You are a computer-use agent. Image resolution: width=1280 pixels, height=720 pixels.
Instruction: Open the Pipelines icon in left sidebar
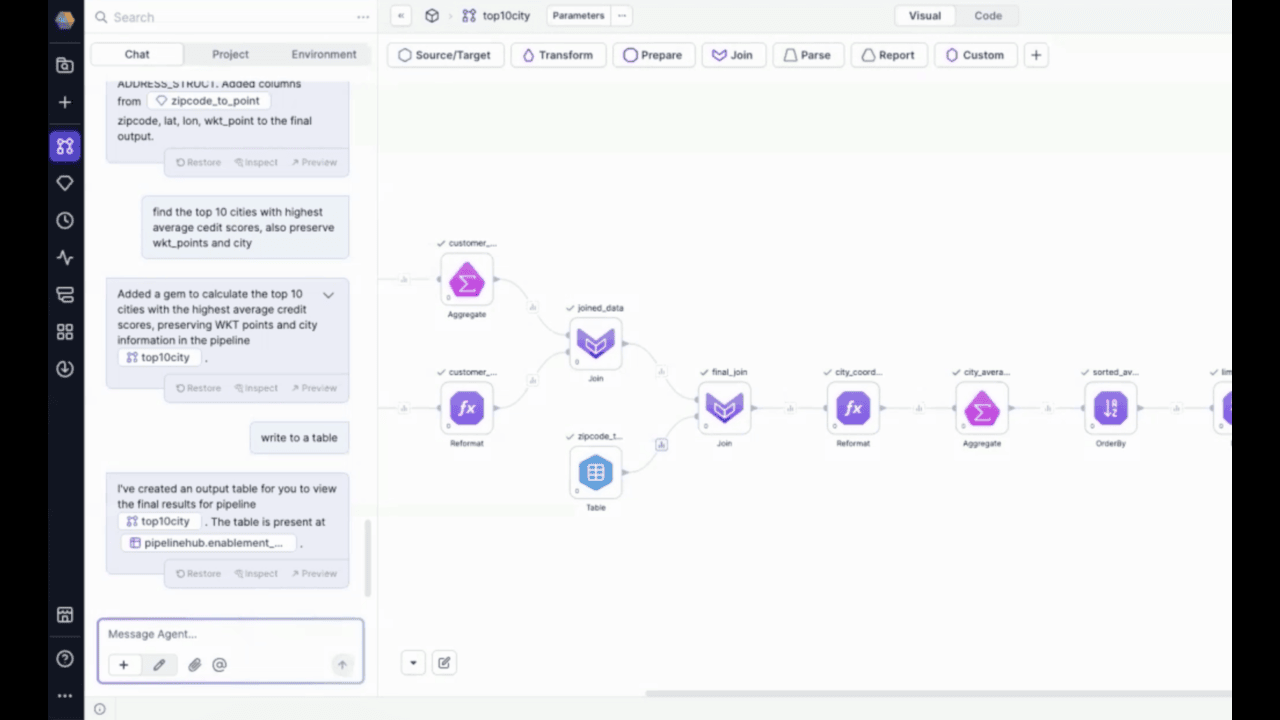(x=65, y=146)
